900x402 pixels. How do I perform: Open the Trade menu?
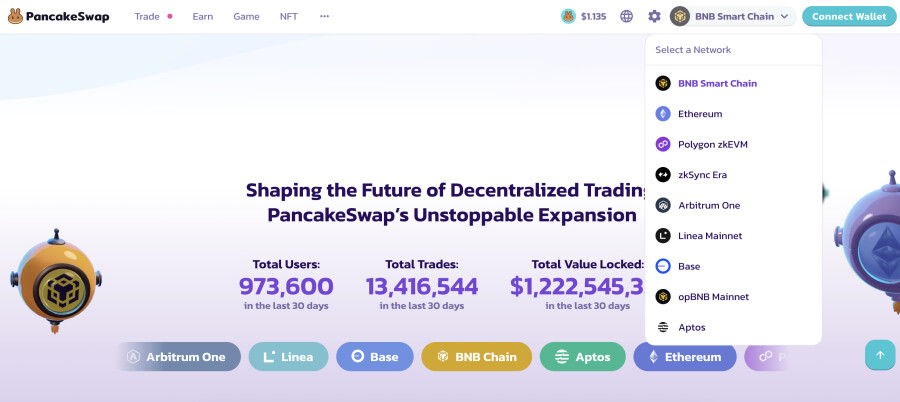(x=147, y=16)
